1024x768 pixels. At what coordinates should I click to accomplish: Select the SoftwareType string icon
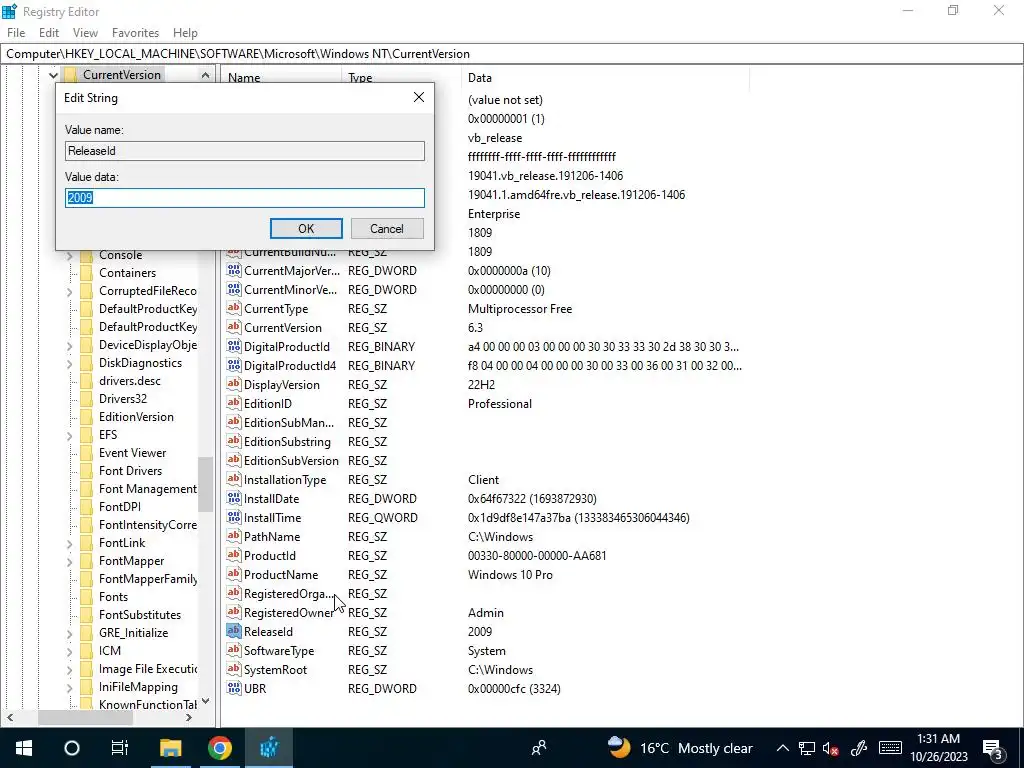coord(233,650)
